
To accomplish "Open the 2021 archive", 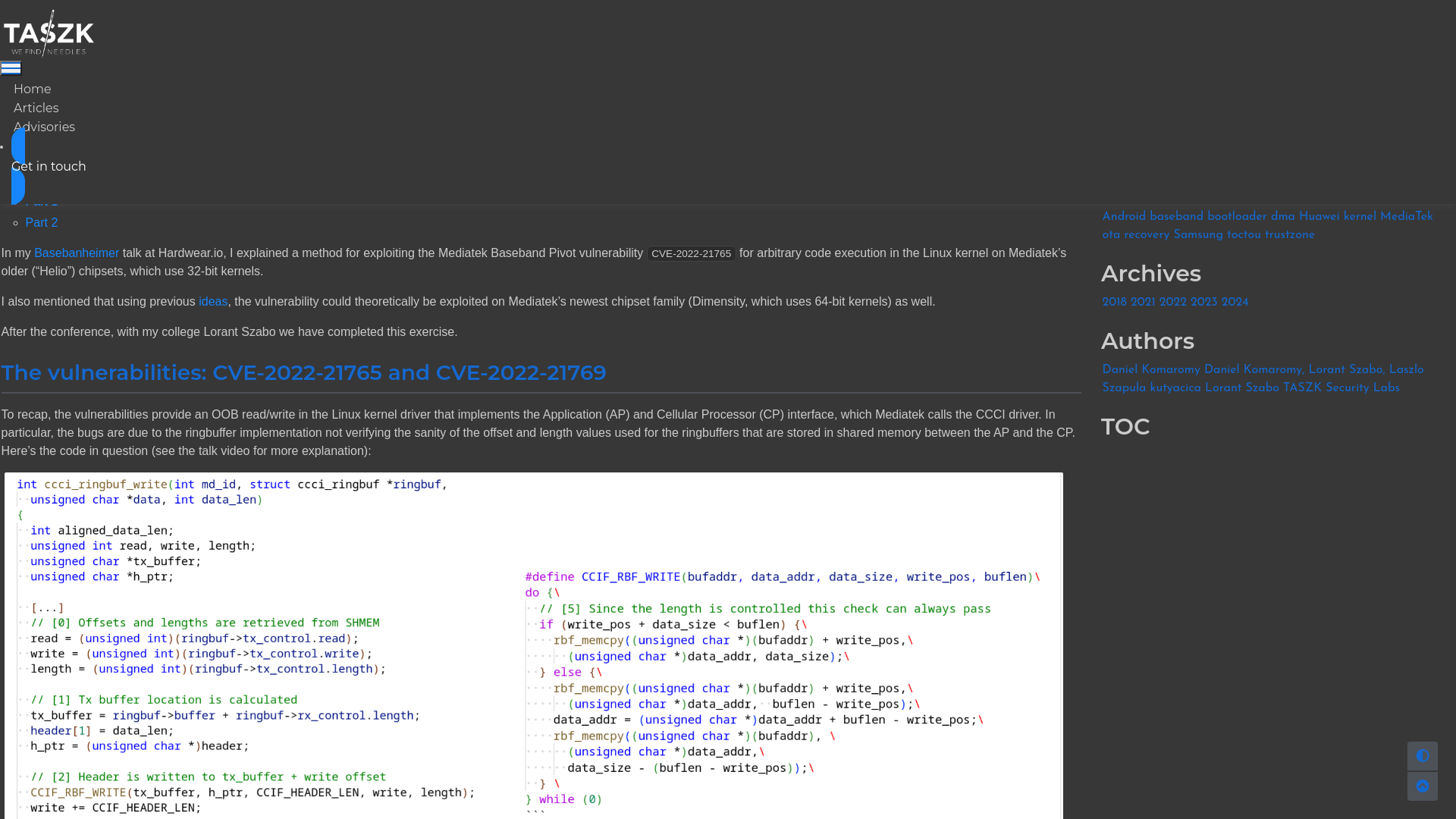I will coord(1143,303).
